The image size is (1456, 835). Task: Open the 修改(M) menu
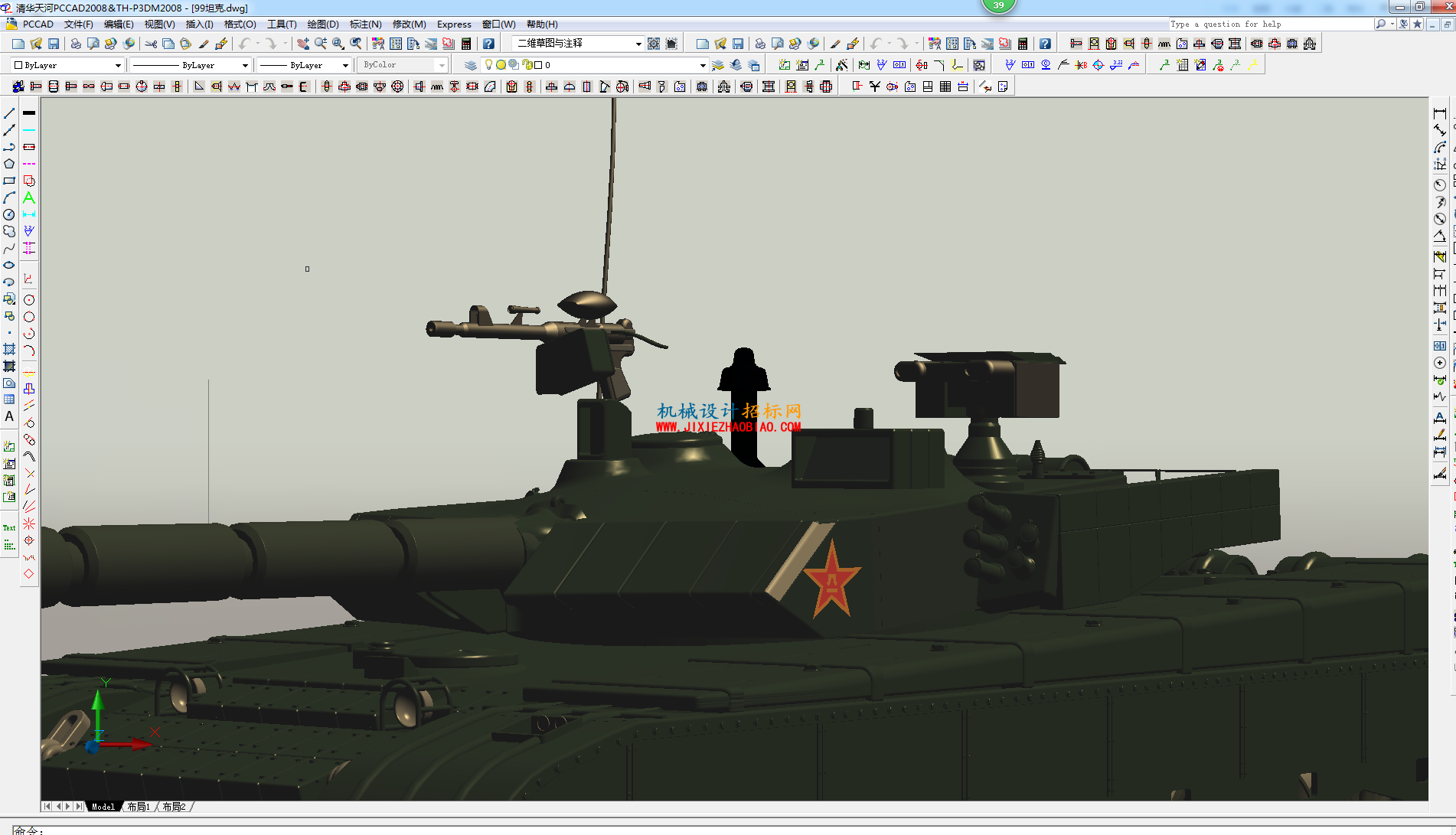(x=409, y=24)
